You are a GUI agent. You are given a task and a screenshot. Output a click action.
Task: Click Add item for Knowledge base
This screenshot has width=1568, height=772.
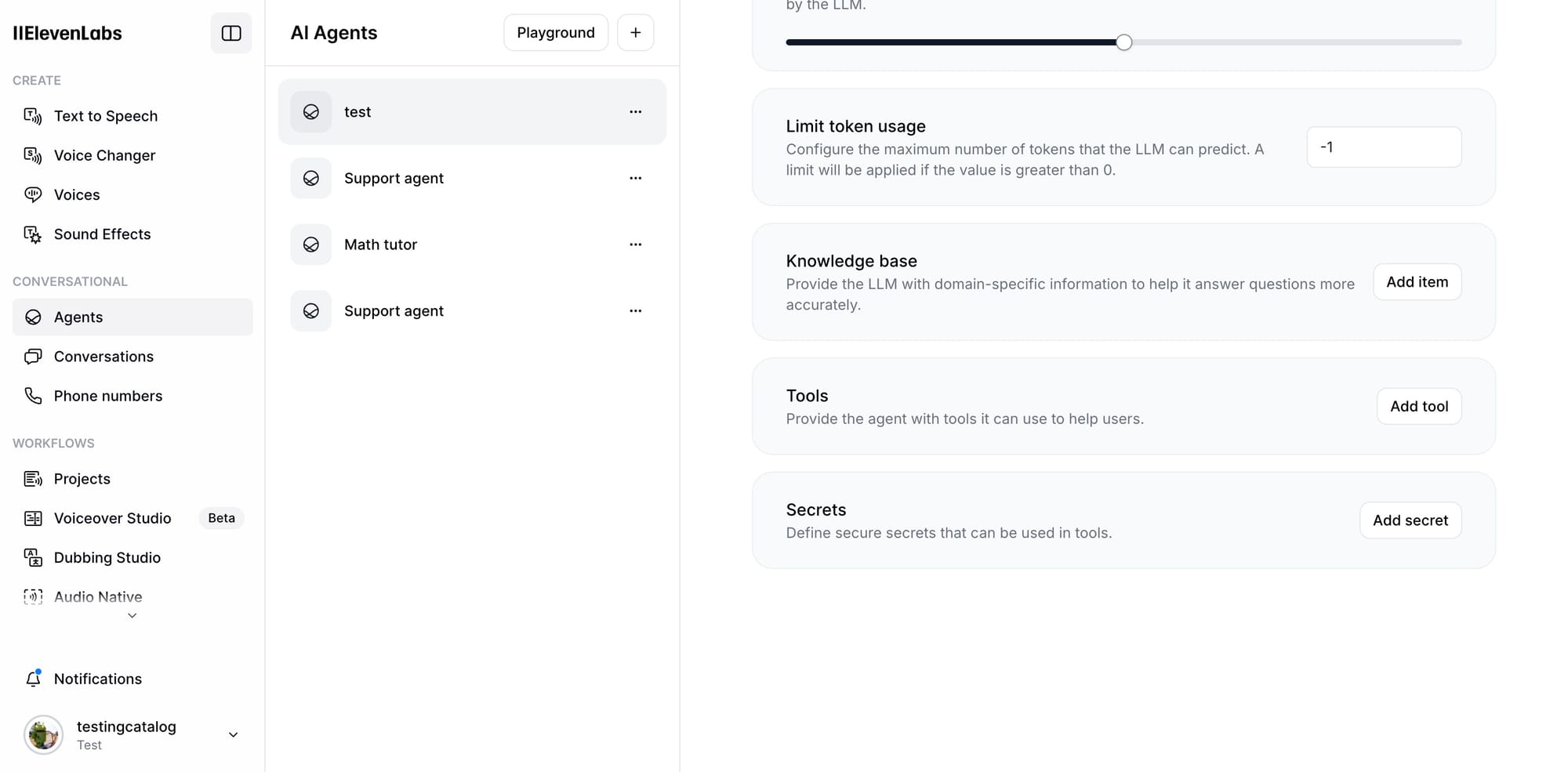(x=1417, y=282)
